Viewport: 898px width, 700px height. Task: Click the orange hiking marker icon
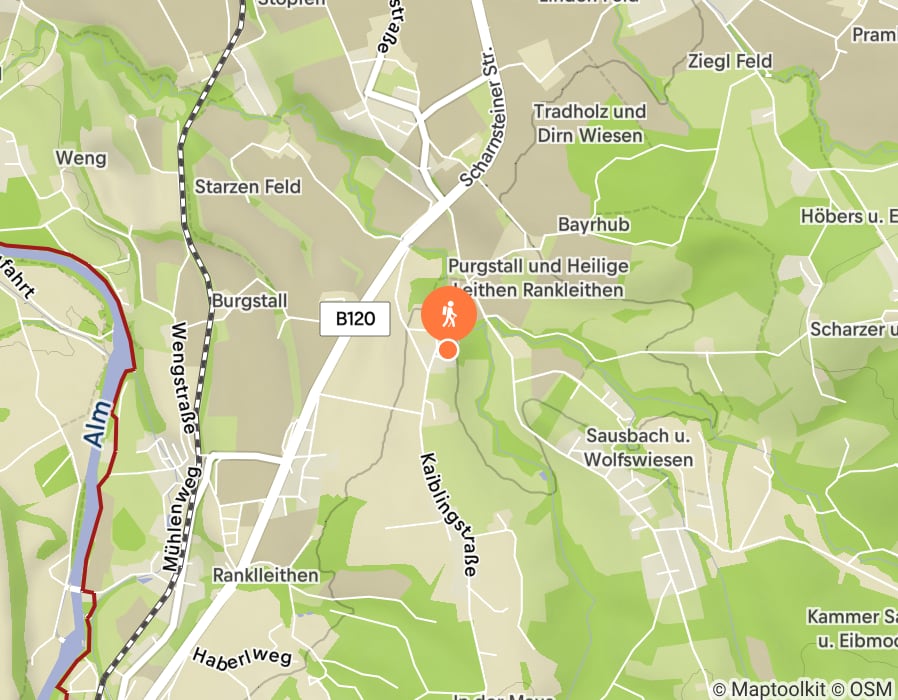tap(449, 314)
